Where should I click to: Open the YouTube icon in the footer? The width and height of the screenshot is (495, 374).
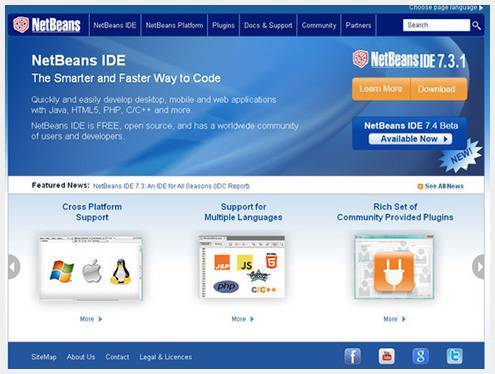pyautogui.click(x=387, y=356)
